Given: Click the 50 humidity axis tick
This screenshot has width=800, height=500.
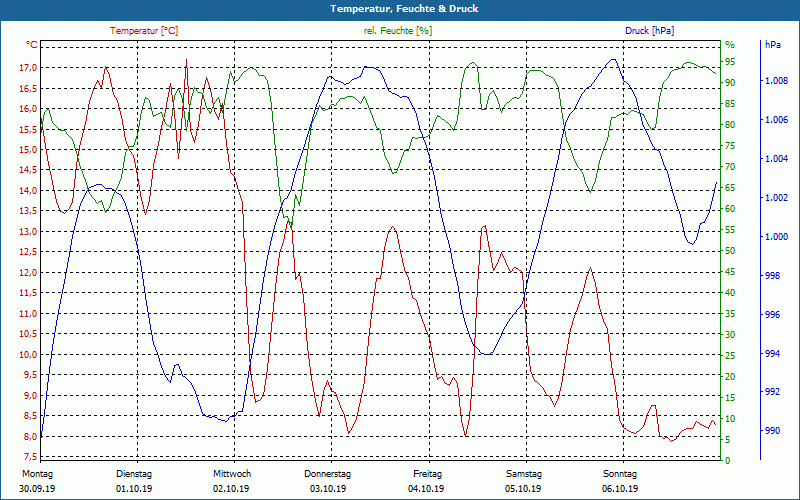Looking at the screenshot, I should point(730,251).
